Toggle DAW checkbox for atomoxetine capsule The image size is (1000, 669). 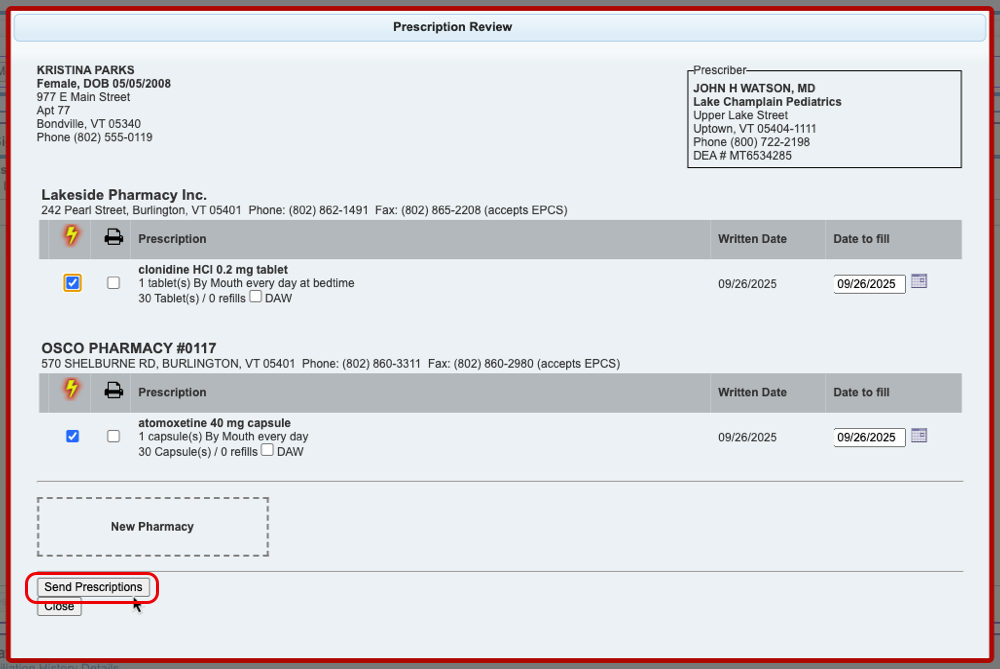267,450
